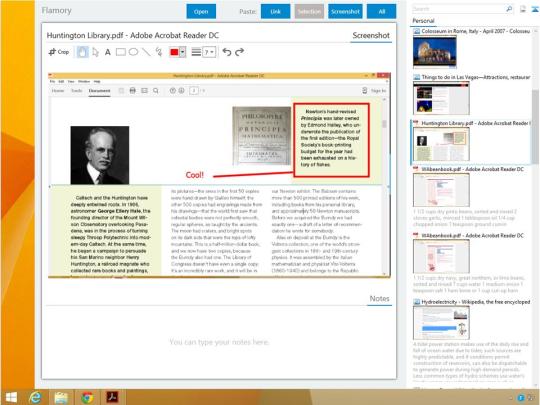This screenshot has width=540, height=405.
Task: Open the color picker dropdown arrow
Action: click(x=183, y=52)
